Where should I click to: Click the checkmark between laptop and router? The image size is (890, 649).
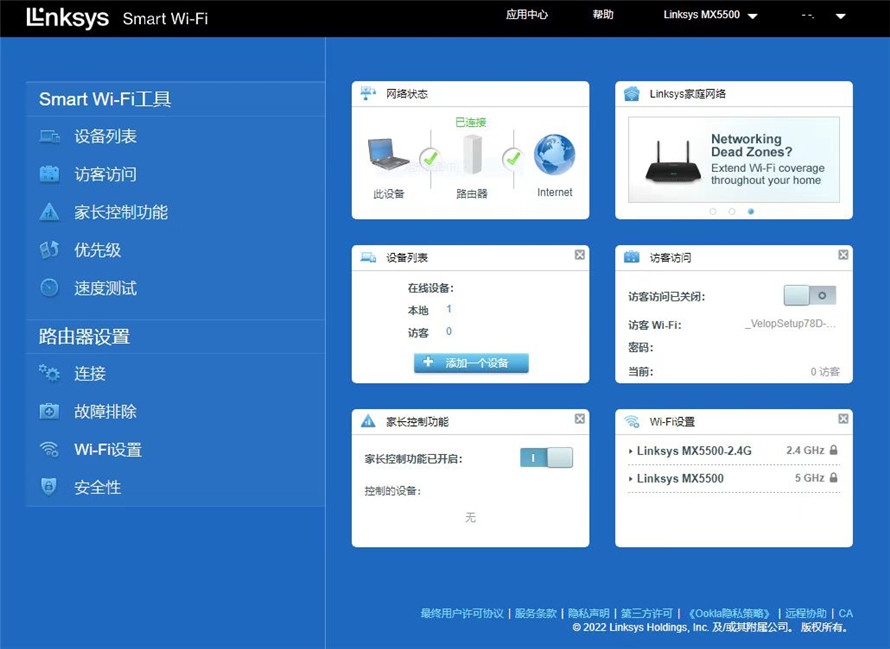430,158
